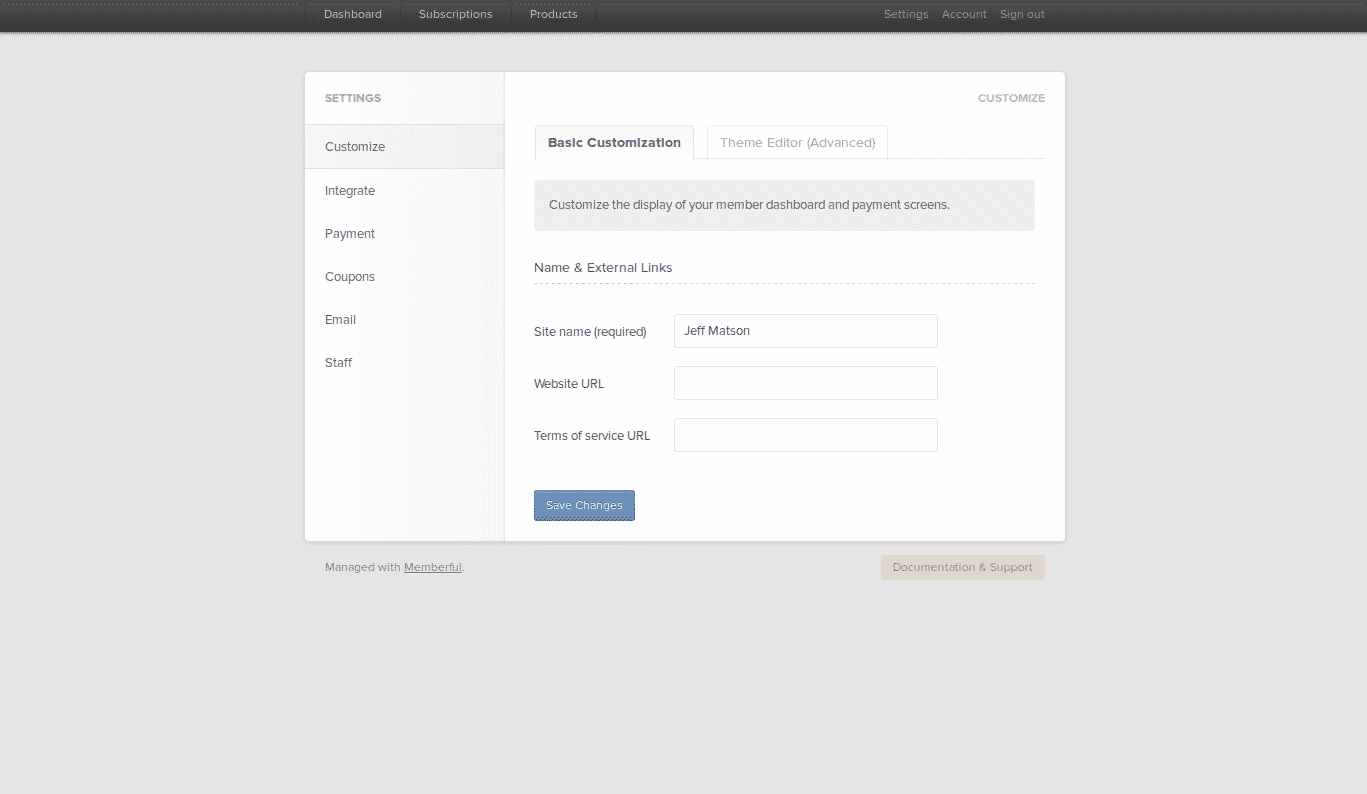Click into the Terms of service URL field
The width and height of the screenshot is (1367, 794).
805,435
